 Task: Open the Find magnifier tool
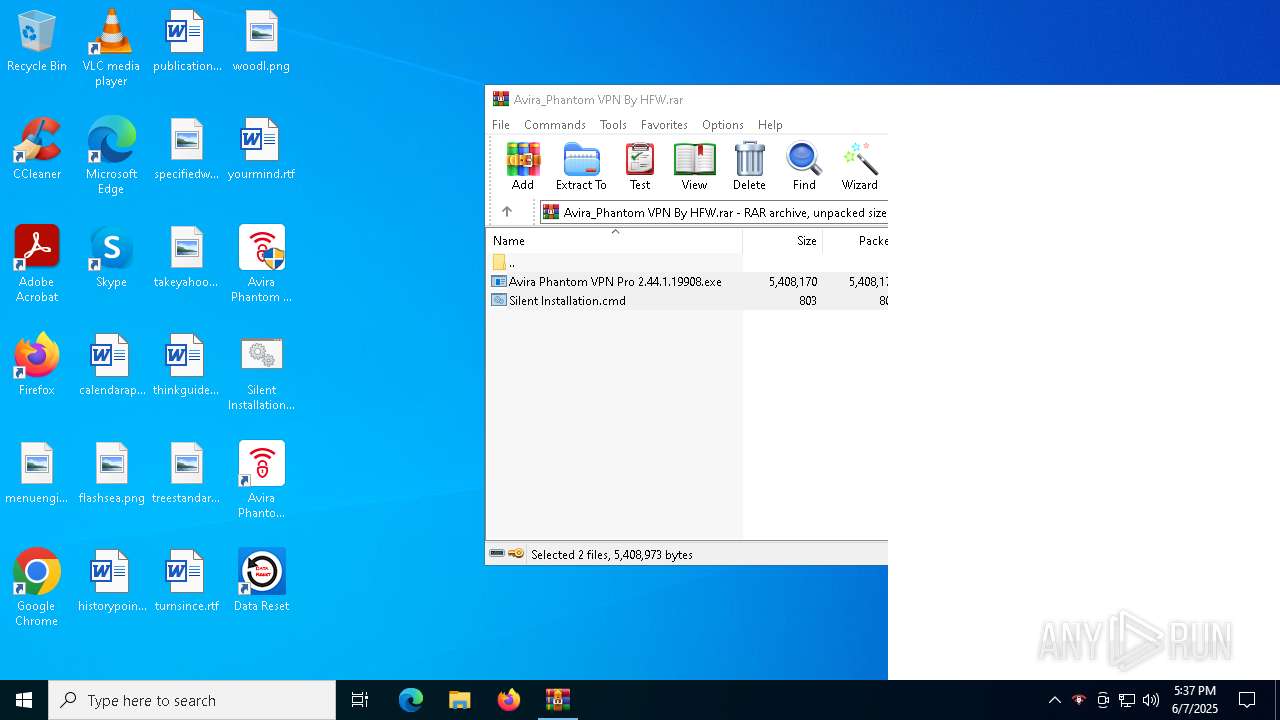pyautogui.click(x=804, y=166)
